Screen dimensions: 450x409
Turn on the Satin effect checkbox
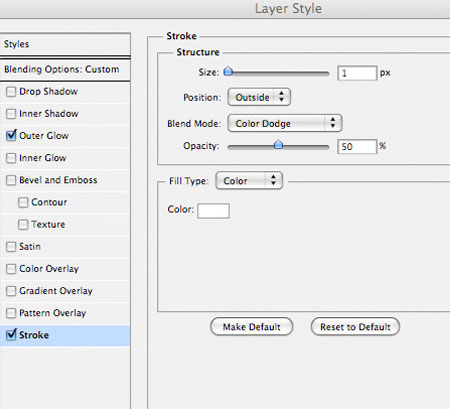pos(11,247)
